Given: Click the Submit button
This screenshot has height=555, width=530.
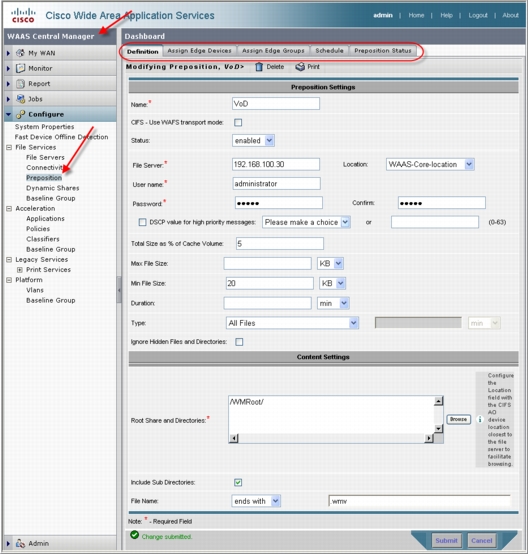Looking at the screenshot, I should [446, 540].
